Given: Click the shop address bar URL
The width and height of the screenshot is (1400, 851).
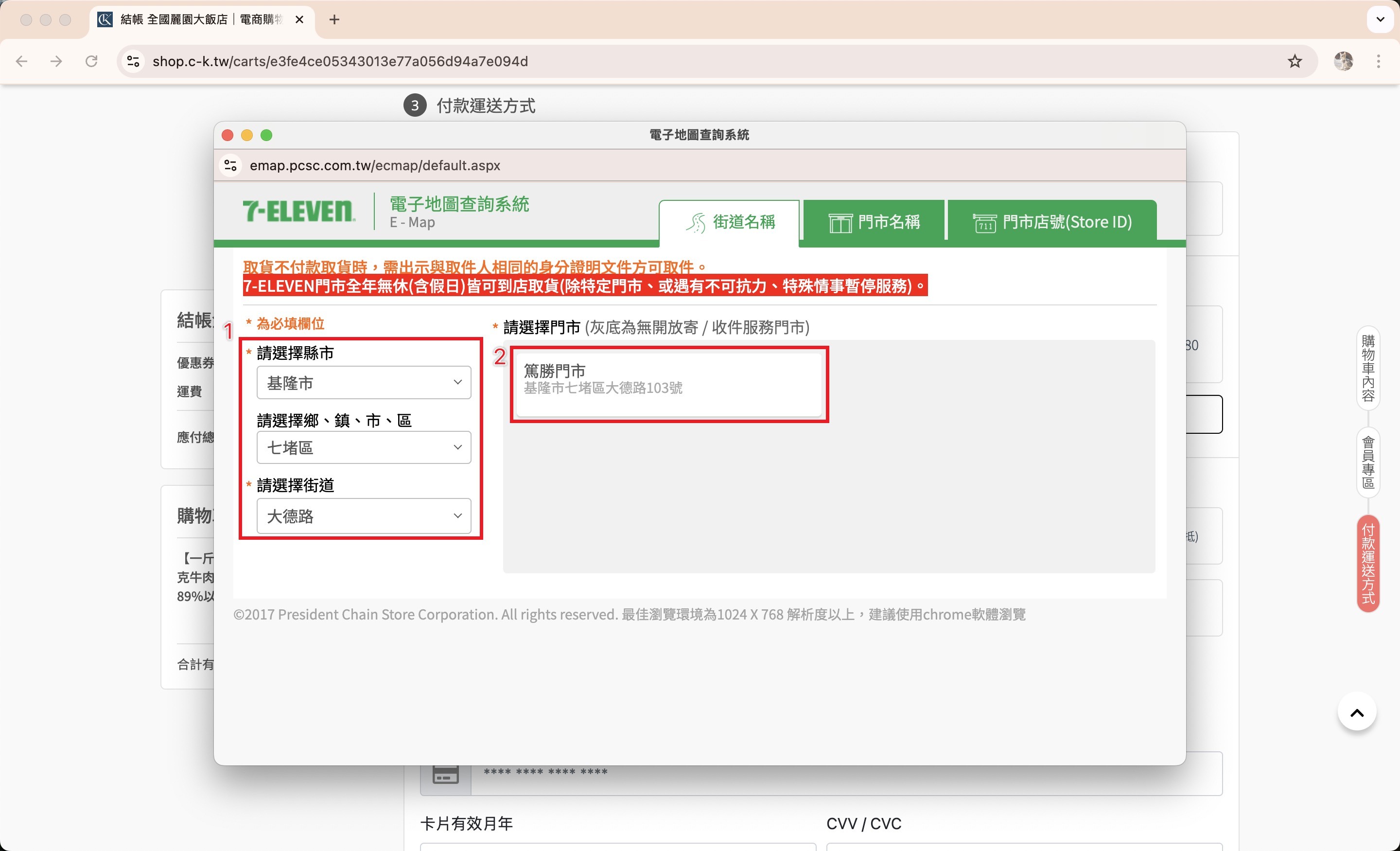Looking at the screenshot, I should pyautogui.click(x=340, y=61).
